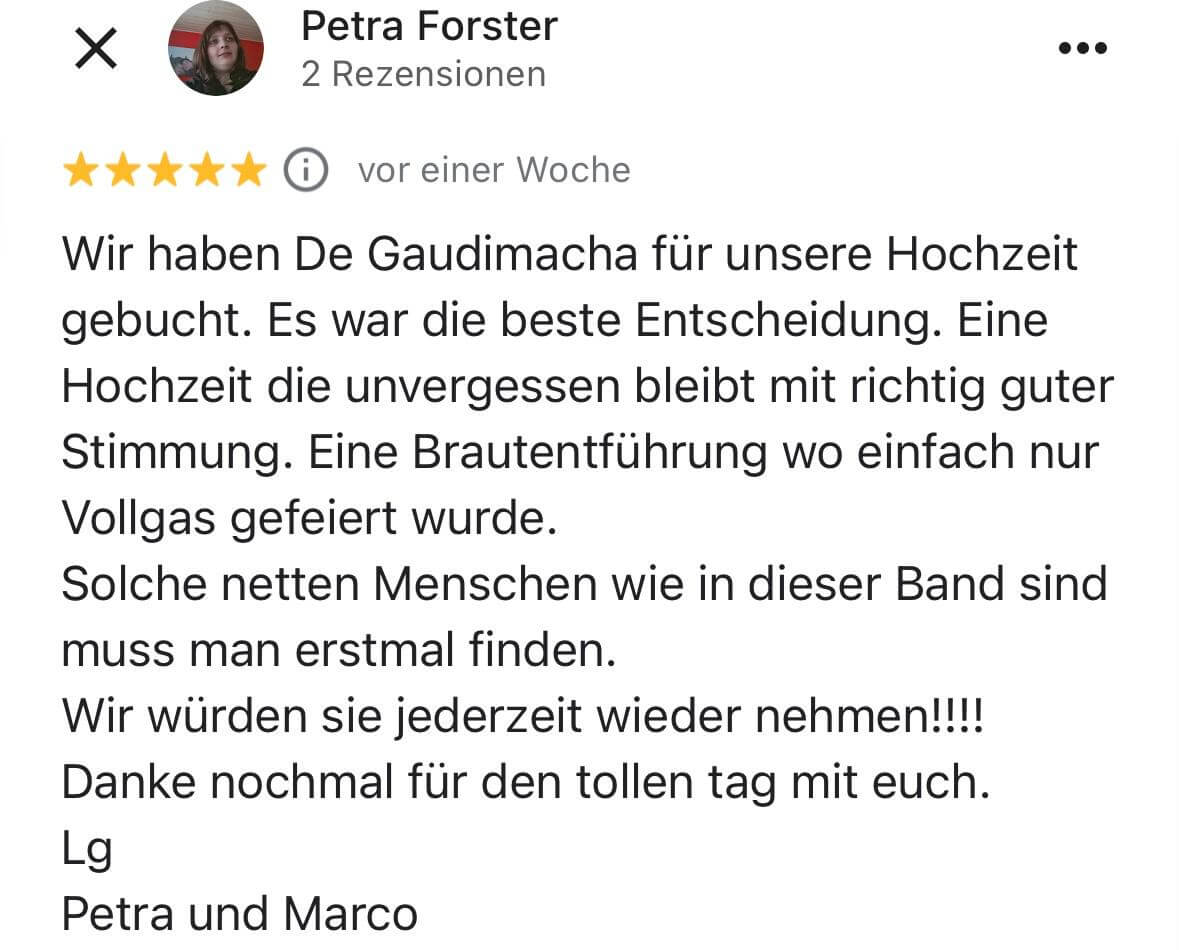Click the reviewer name Petra Forster
The height and width of the screenshot is (950, 1179).
pyautogui.click(x=428, y=26)
